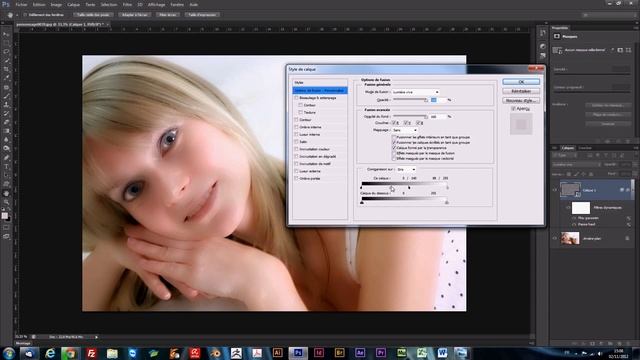Open Premiere Pro from the taskbar
The height and width of the screenshot is (360, 640).
click(380, 353)
